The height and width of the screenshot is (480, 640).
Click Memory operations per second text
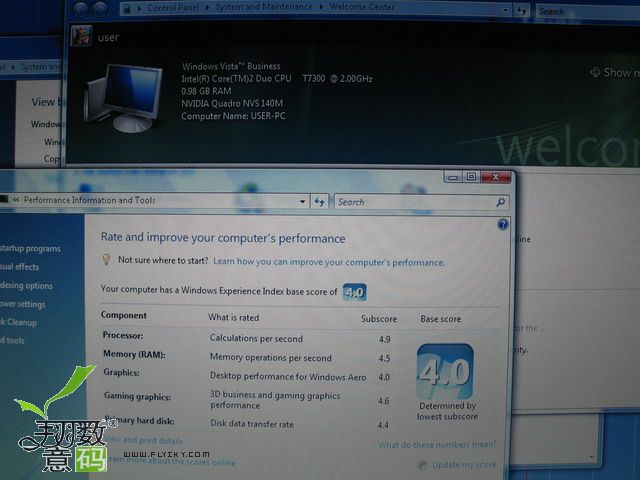(271, 358)
